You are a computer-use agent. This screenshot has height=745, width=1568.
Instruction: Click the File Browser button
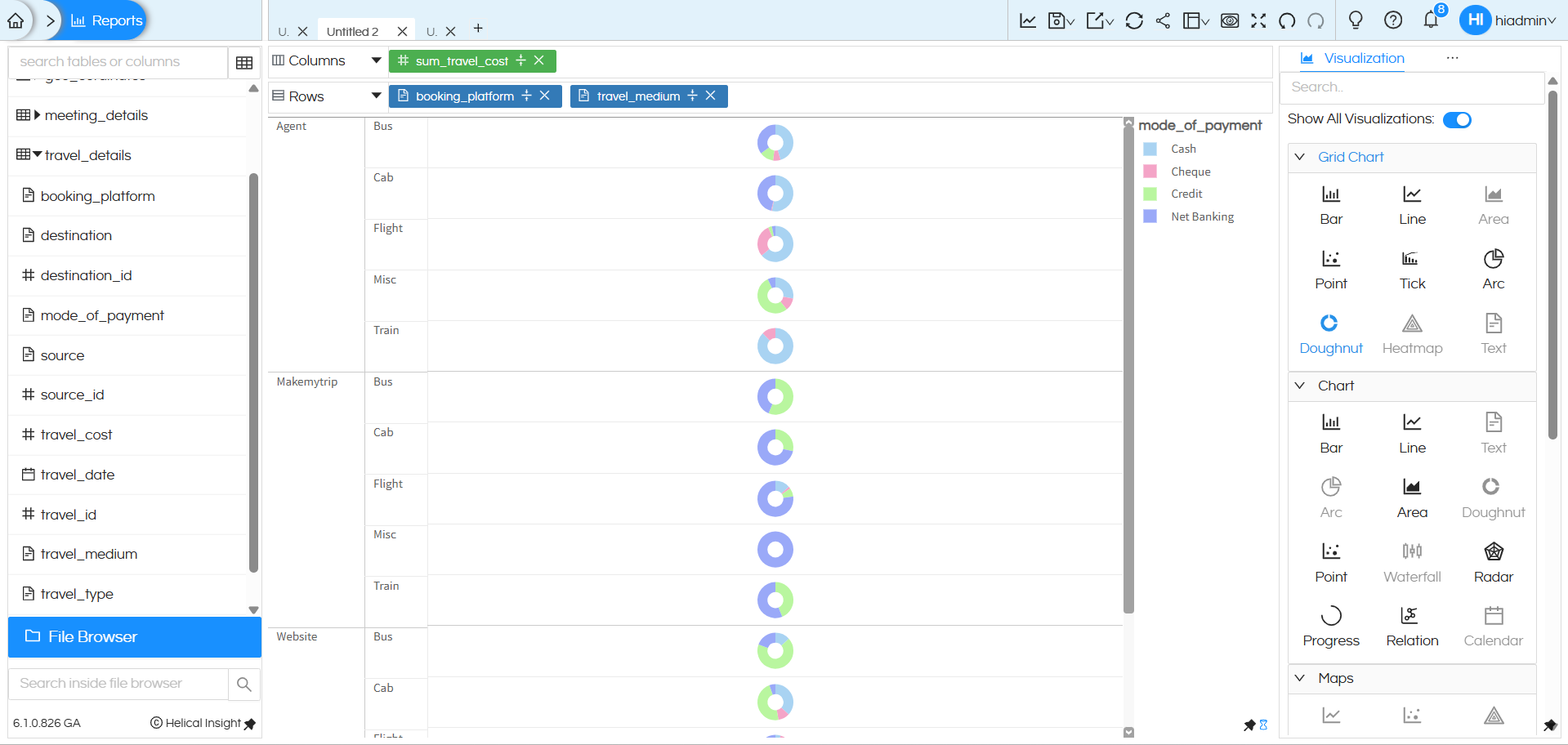point(135,637)
